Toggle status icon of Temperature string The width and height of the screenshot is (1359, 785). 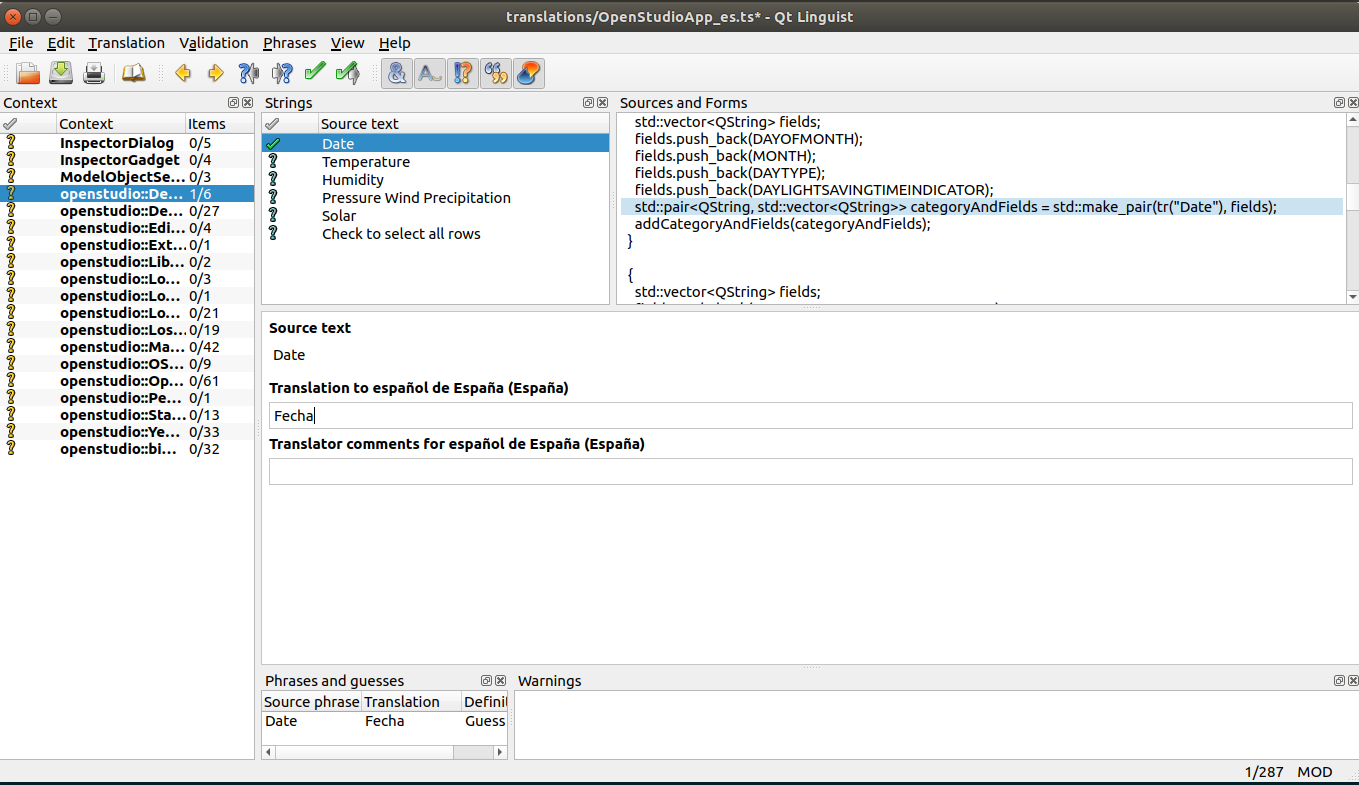273,162
